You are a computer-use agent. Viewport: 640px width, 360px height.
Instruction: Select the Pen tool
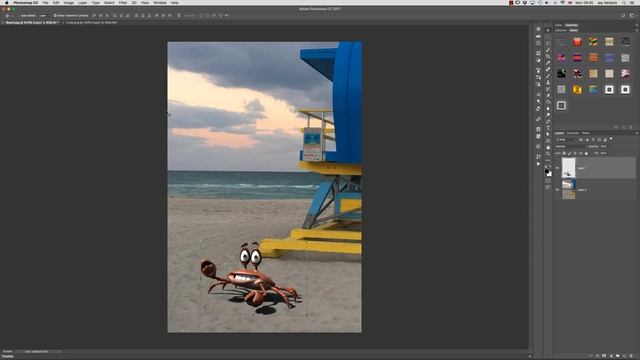point(548,121)
